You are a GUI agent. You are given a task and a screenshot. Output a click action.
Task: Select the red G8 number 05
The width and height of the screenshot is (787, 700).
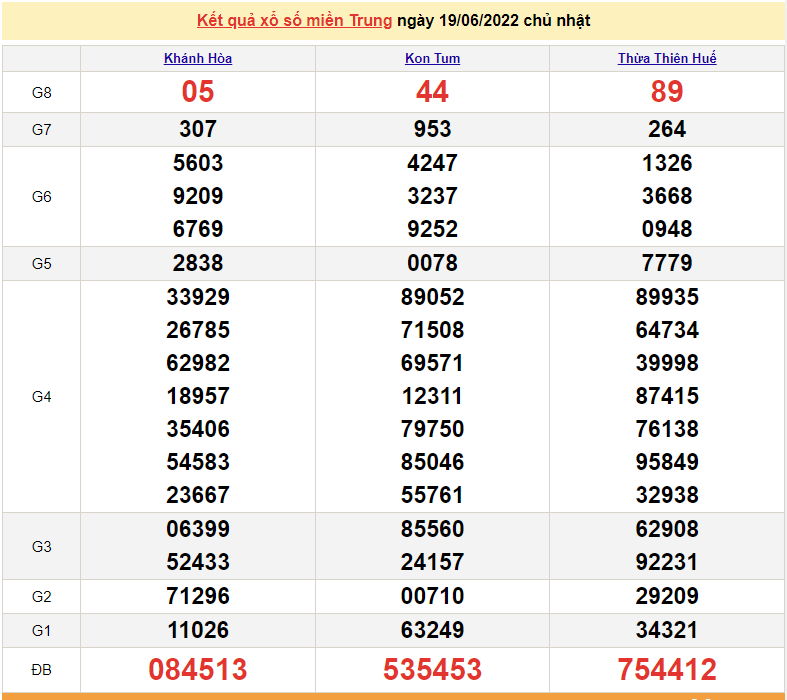[198, 92]
